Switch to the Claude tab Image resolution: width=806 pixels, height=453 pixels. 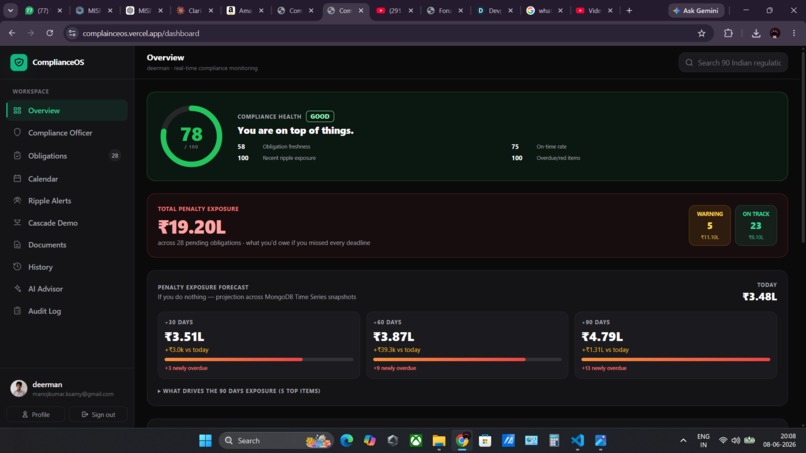click(195, 10)
